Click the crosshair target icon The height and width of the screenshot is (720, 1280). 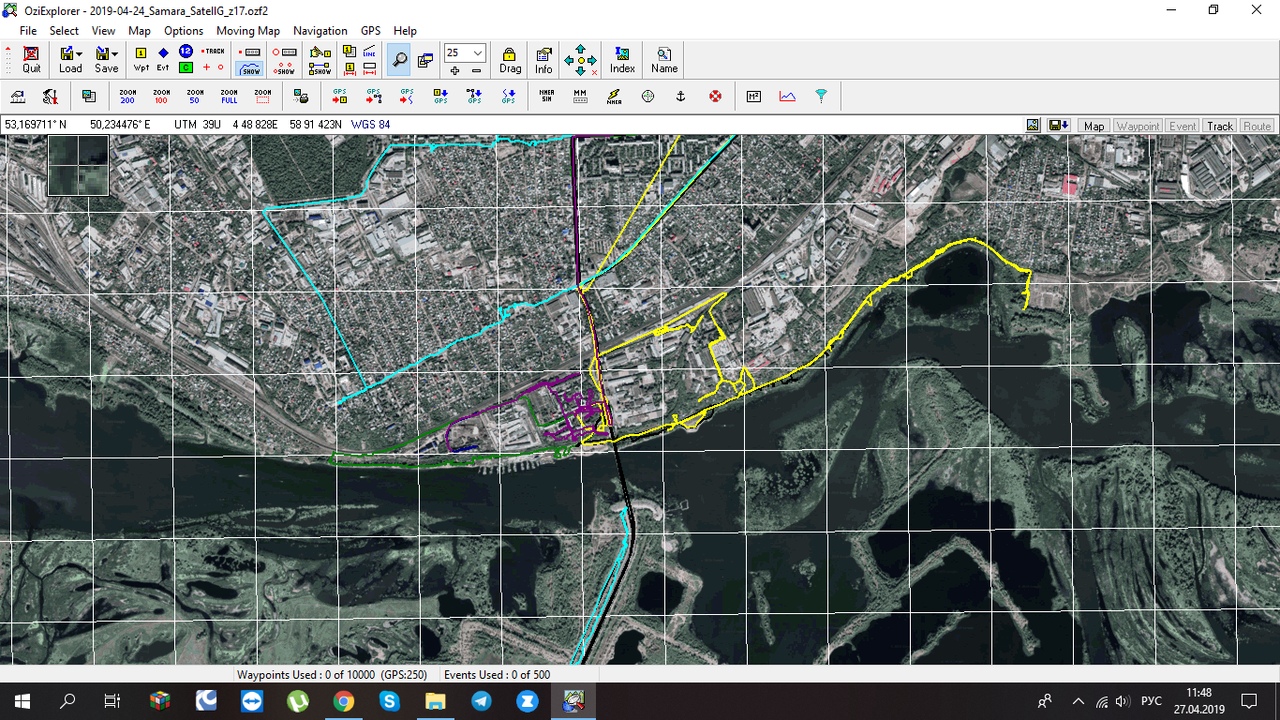648,96
